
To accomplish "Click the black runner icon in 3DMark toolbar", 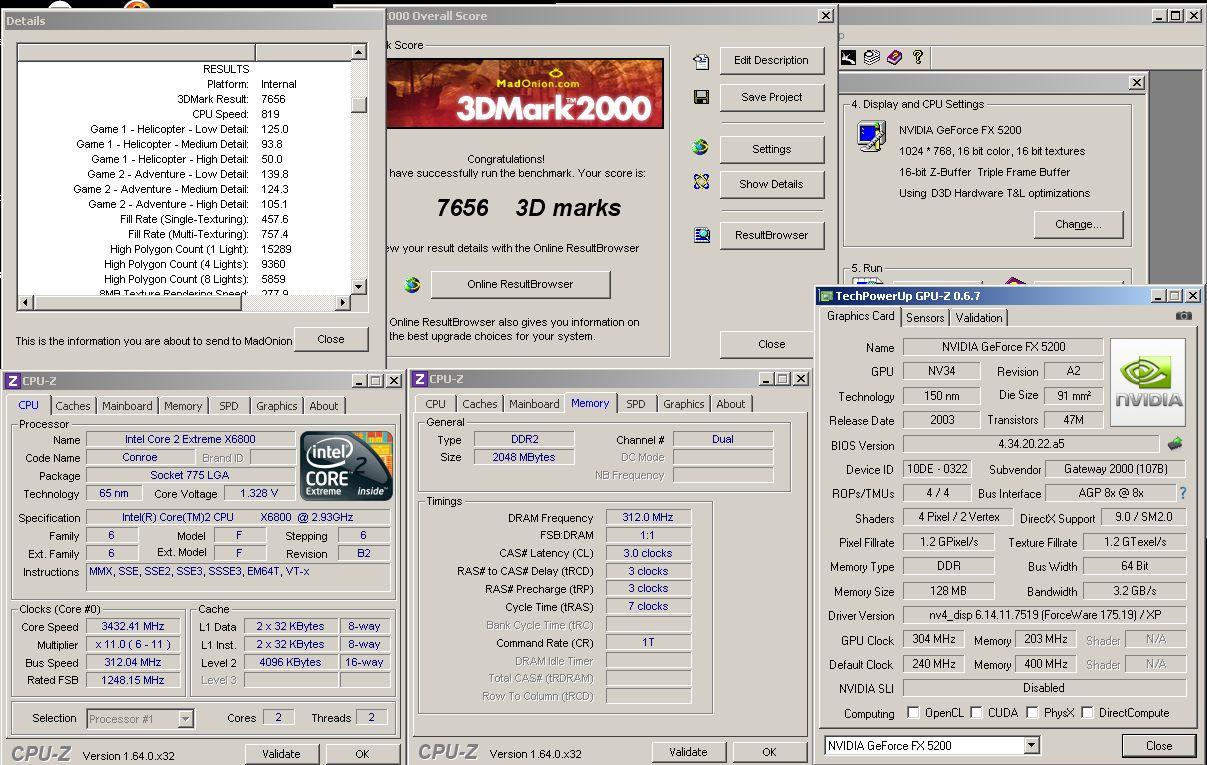I will coord(848,57).
